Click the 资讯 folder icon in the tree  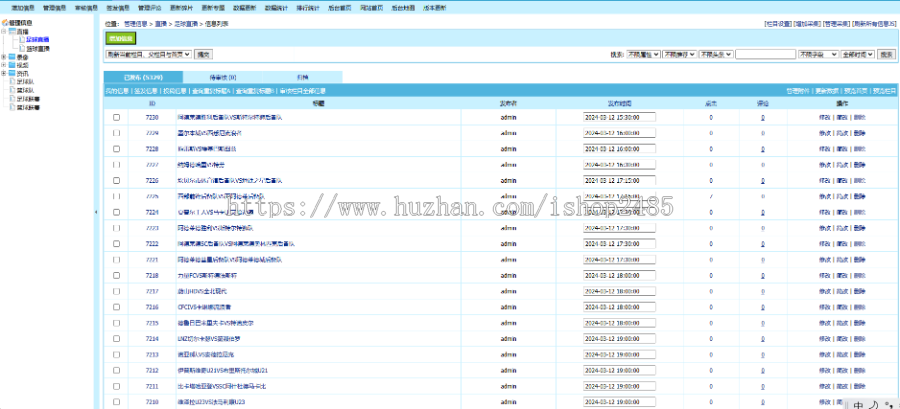pyautogui.click(x=12, y=73)
